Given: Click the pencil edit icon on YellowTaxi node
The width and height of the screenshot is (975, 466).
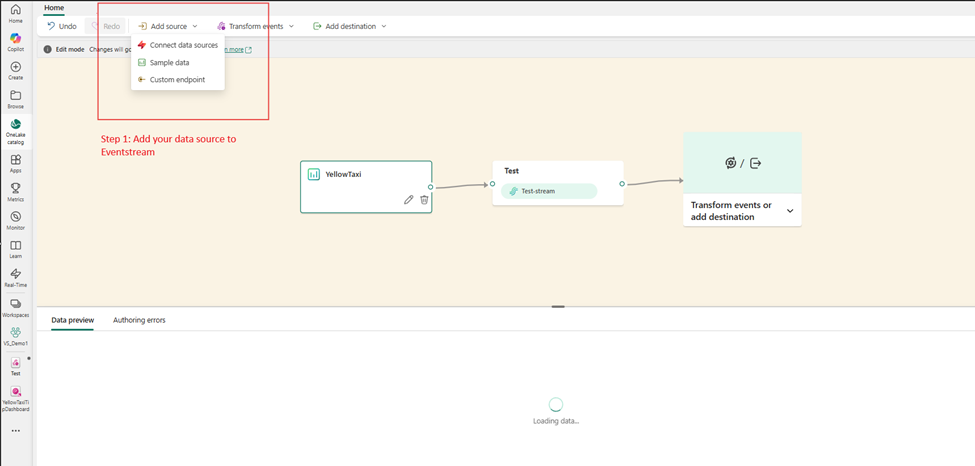Looking at the screenshot, I should (x=408, y=200).
